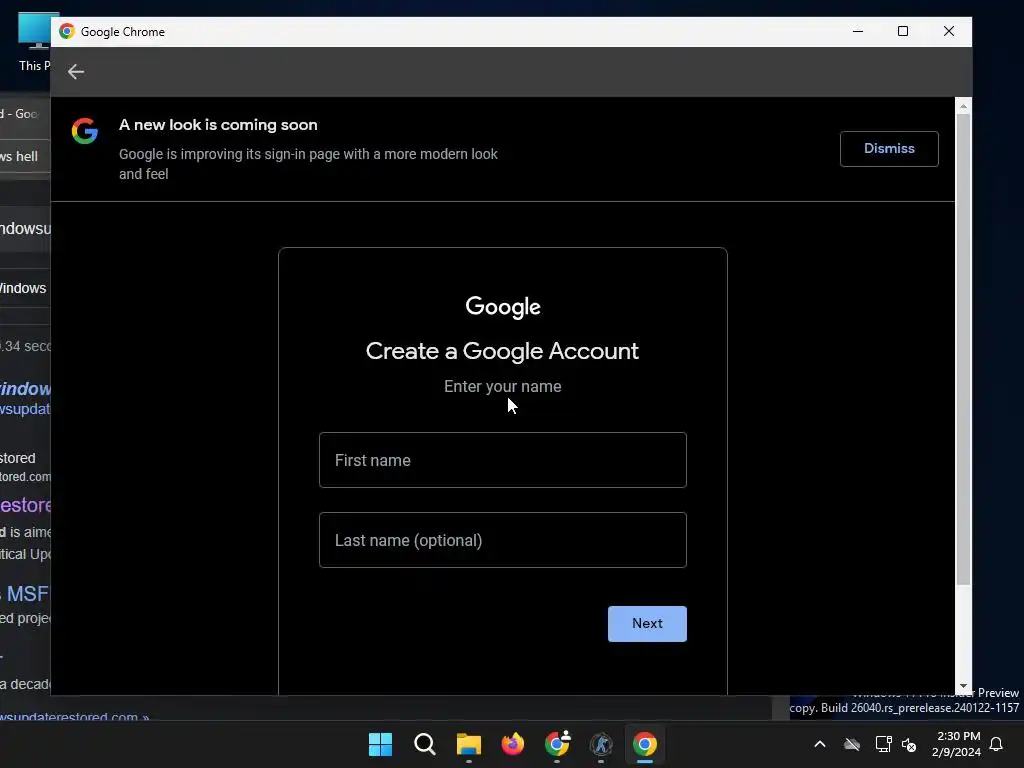This screenshot has width=1024, height=768.
Task: Show hidden system tray icons
Action: (820, 744)
